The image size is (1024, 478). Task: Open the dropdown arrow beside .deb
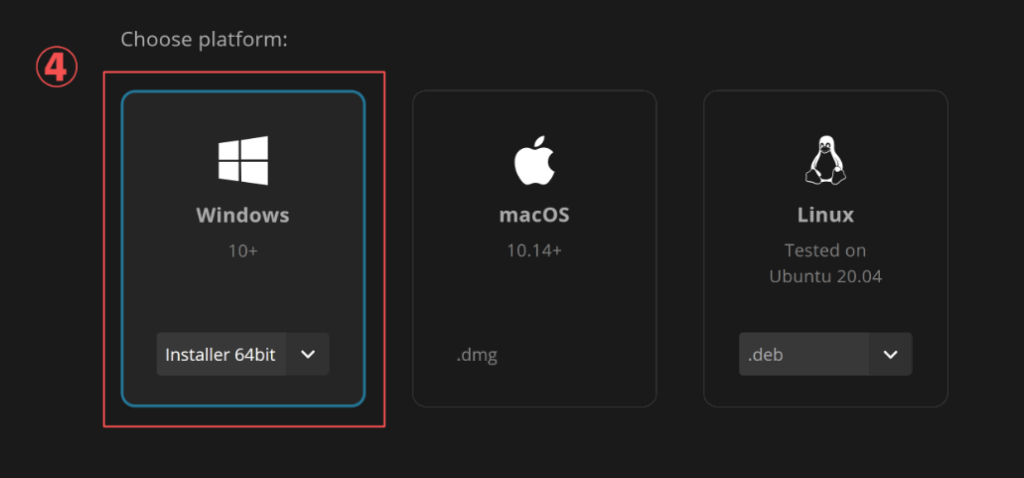(x=890, y=354)
